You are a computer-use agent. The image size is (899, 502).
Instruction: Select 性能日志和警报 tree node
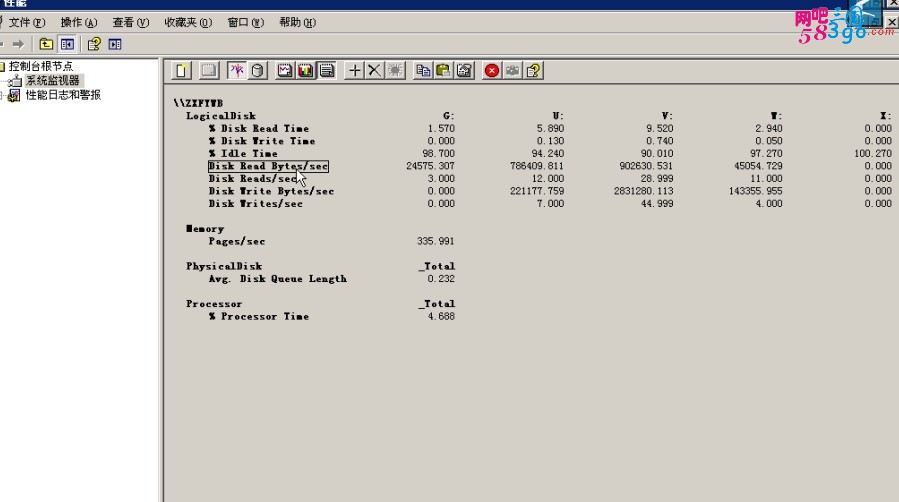tap(63, 95)
